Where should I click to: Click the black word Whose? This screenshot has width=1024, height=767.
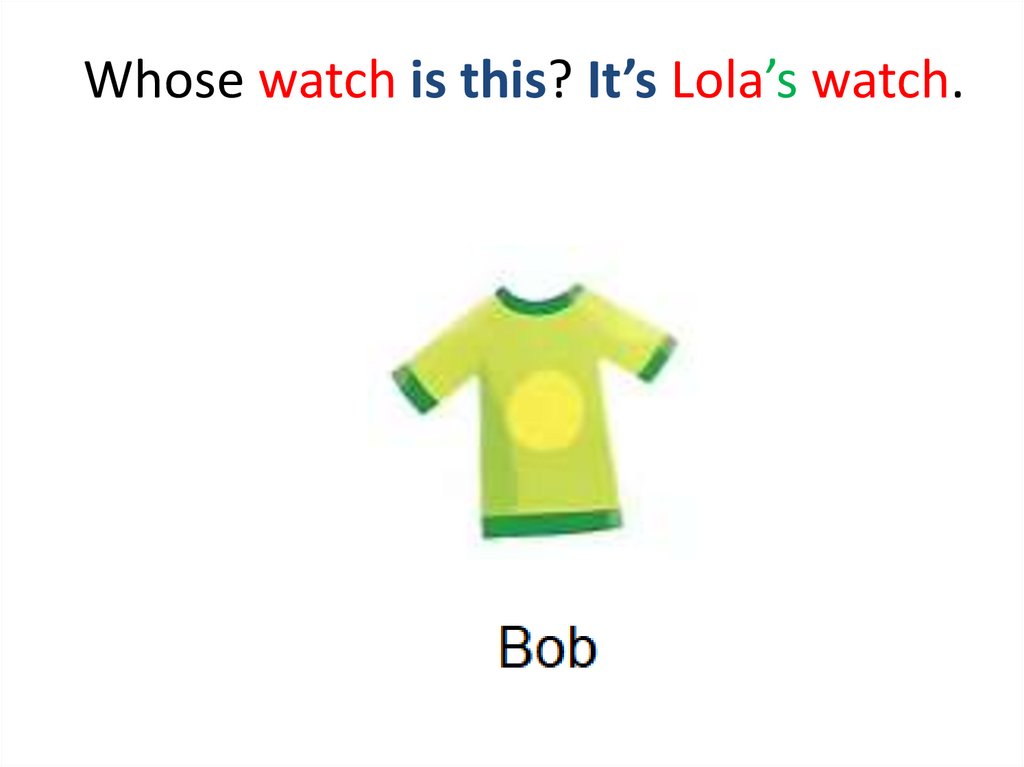tap(164, 80)
